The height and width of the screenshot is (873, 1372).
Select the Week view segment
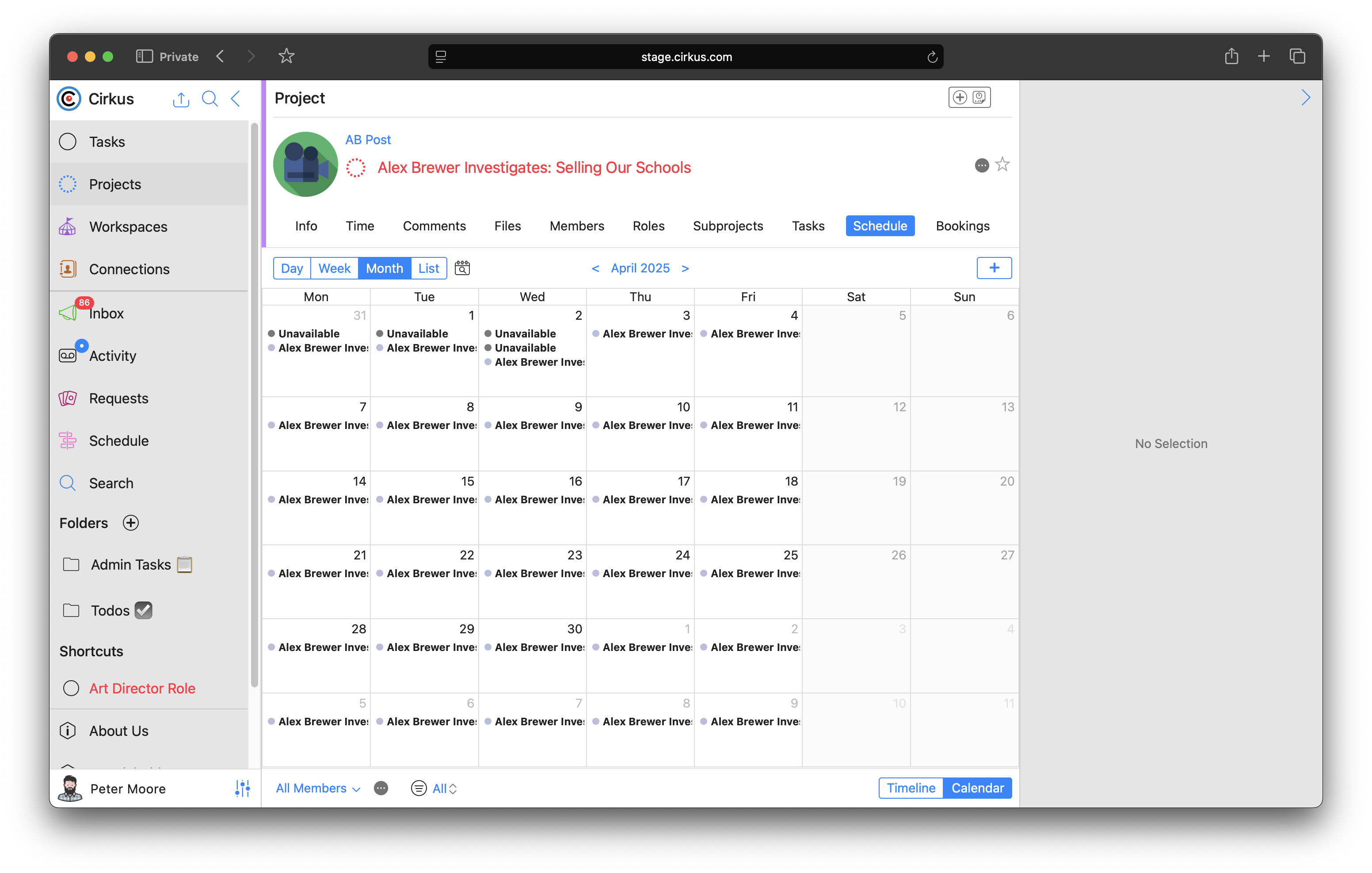tap(334, 268)
